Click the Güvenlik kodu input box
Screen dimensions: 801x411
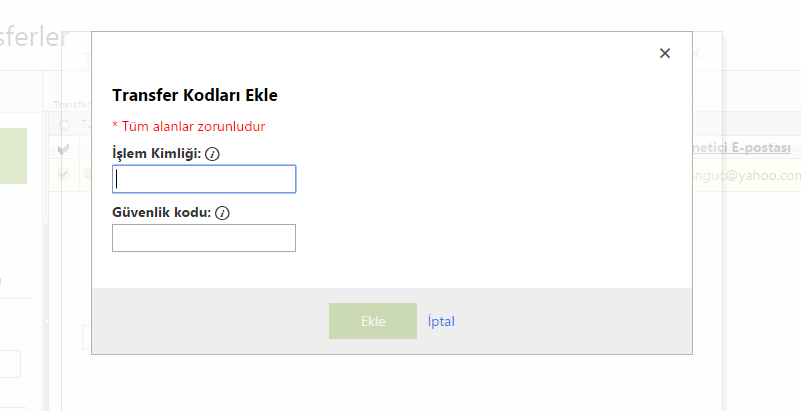pos(204,238)
